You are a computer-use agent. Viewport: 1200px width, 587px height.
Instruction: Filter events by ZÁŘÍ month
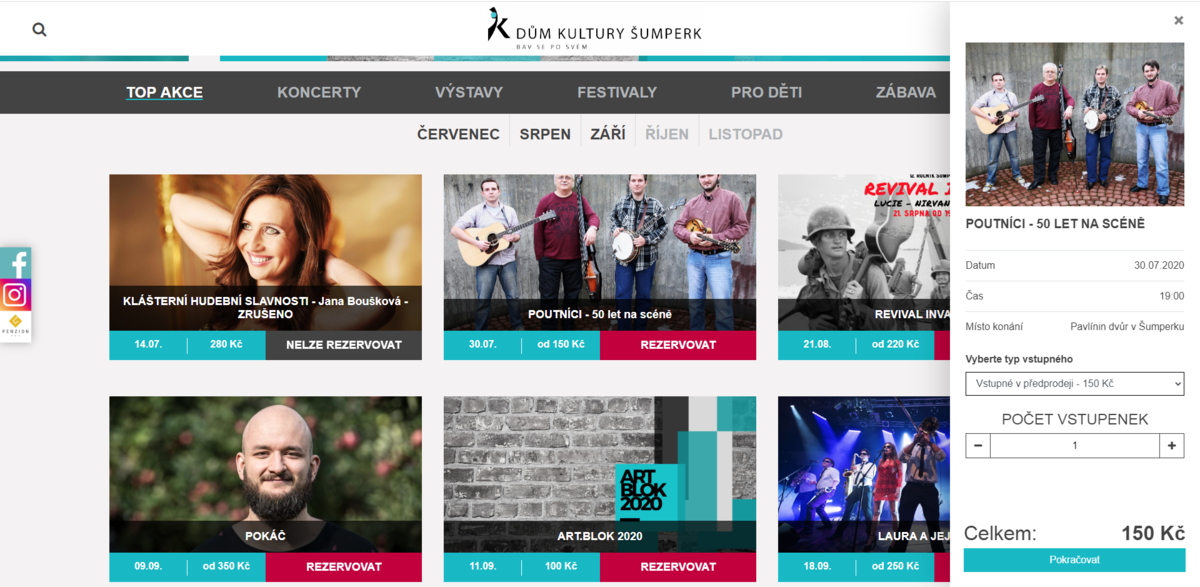608,134
